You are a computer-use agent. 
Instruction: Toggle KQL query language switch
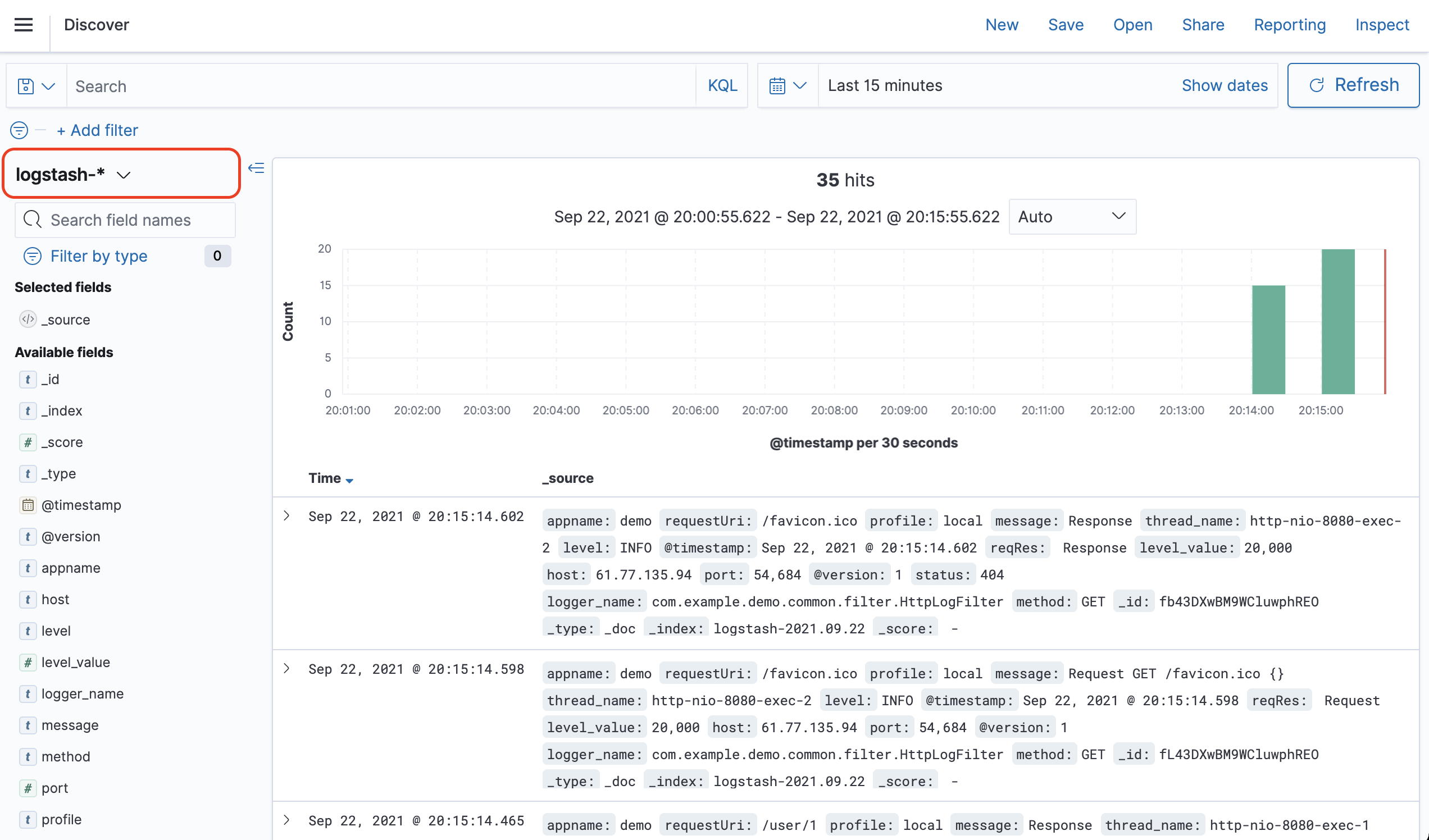click(x=722, y=85)
